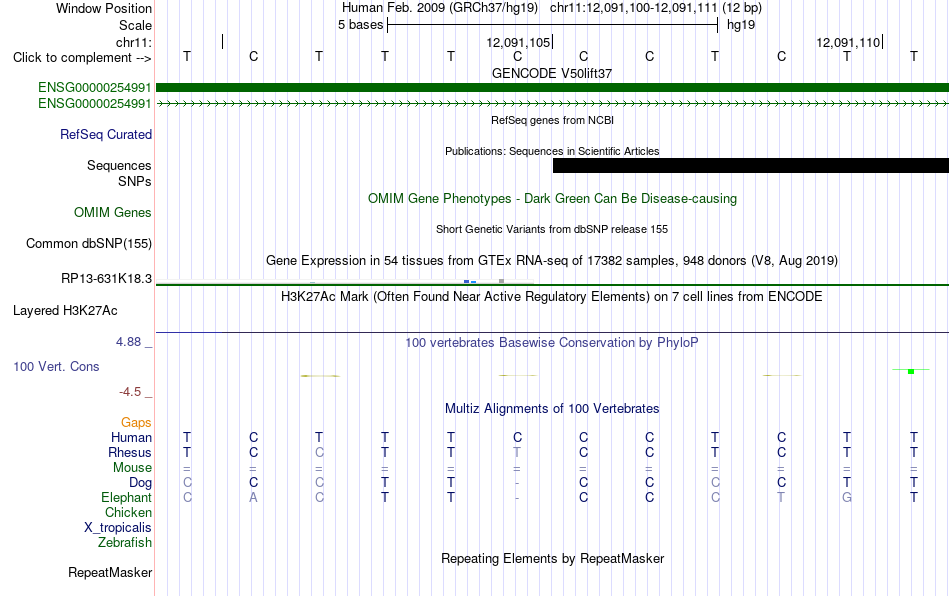950x596 pixels.
Task: Click the A base in the Elephant row
Action: click(253, 497)
